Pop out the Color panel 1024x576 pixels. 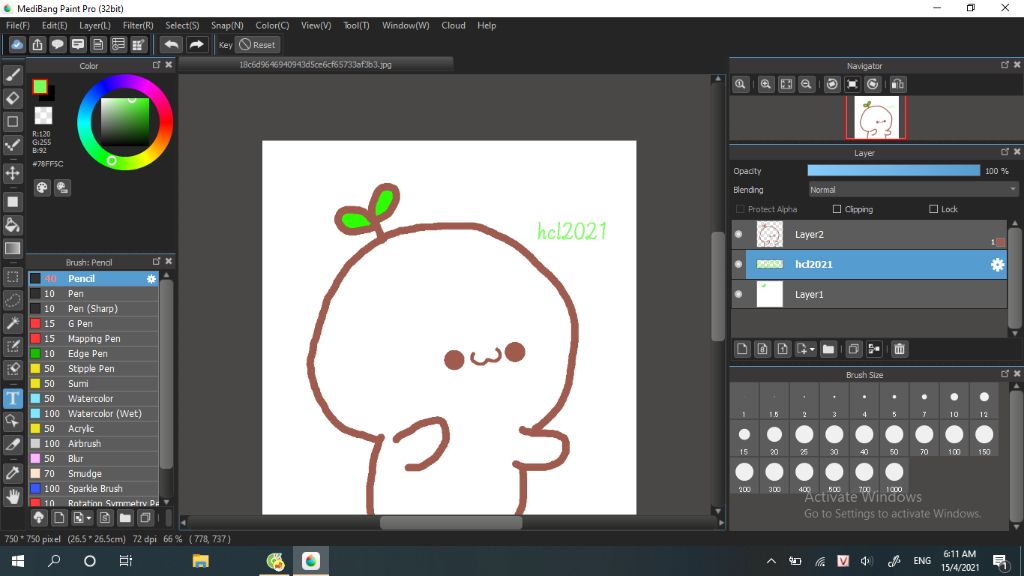(156, 65)
